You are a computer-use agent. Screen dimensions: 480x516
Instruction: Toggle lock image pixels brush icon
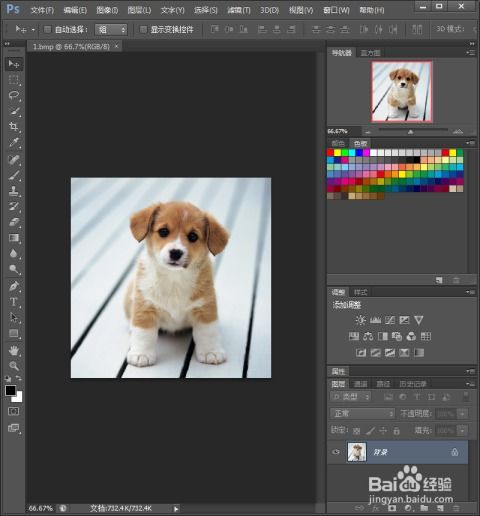click(x=370, y=431)
